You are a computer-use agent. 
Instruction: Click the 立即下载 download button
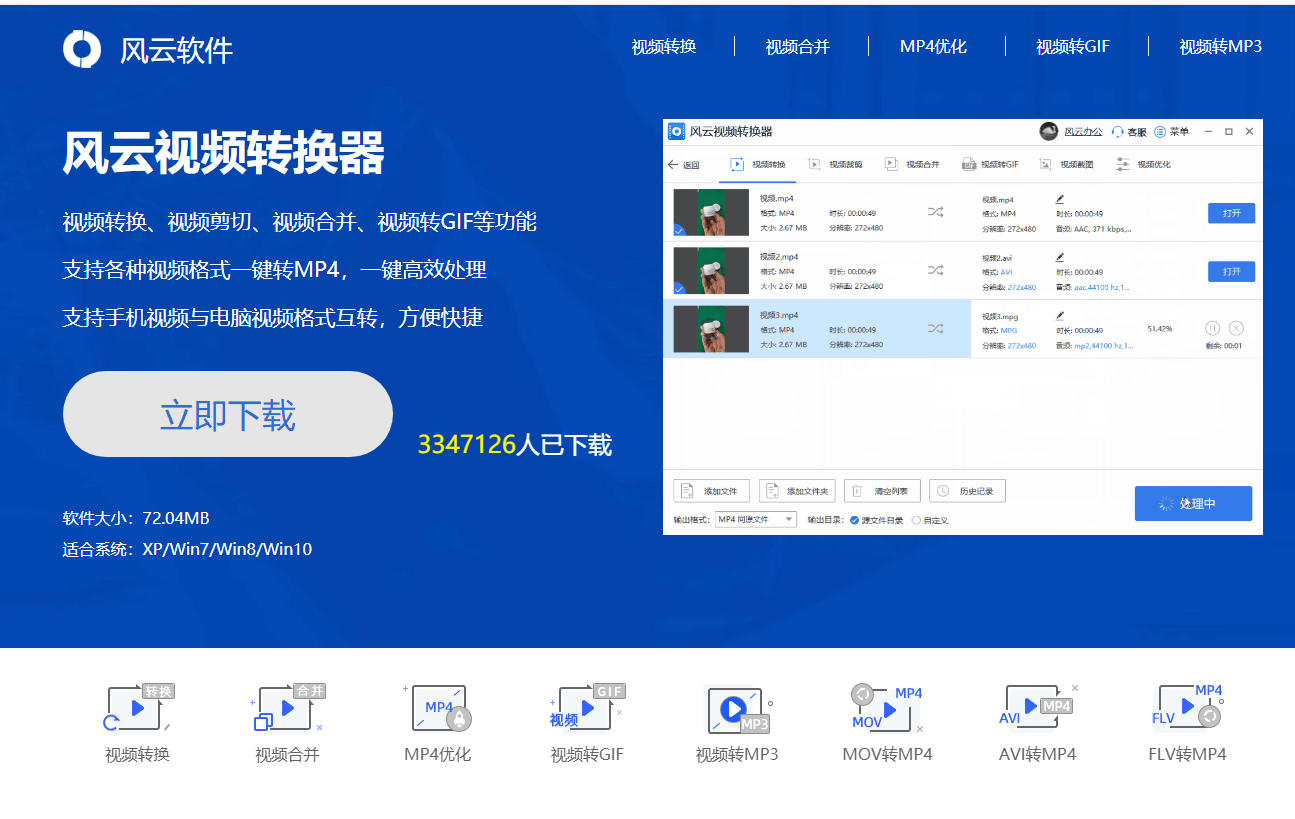tap(228, 414)
